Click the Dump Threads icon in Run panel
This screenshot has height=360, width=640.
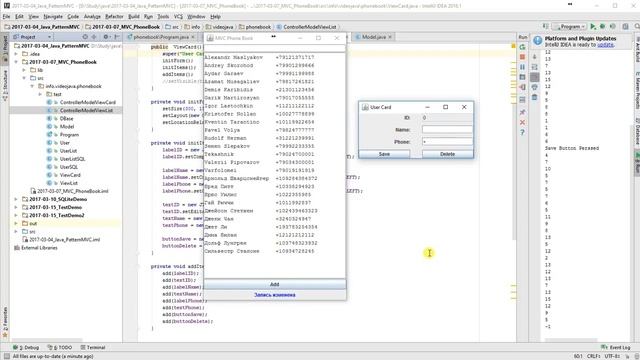(x=522, y=77)
